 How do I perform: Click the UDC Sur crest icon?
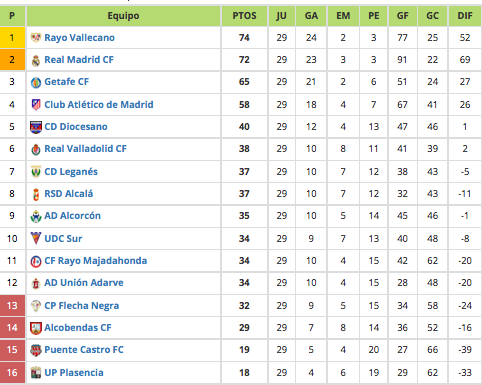click(36, 238)
